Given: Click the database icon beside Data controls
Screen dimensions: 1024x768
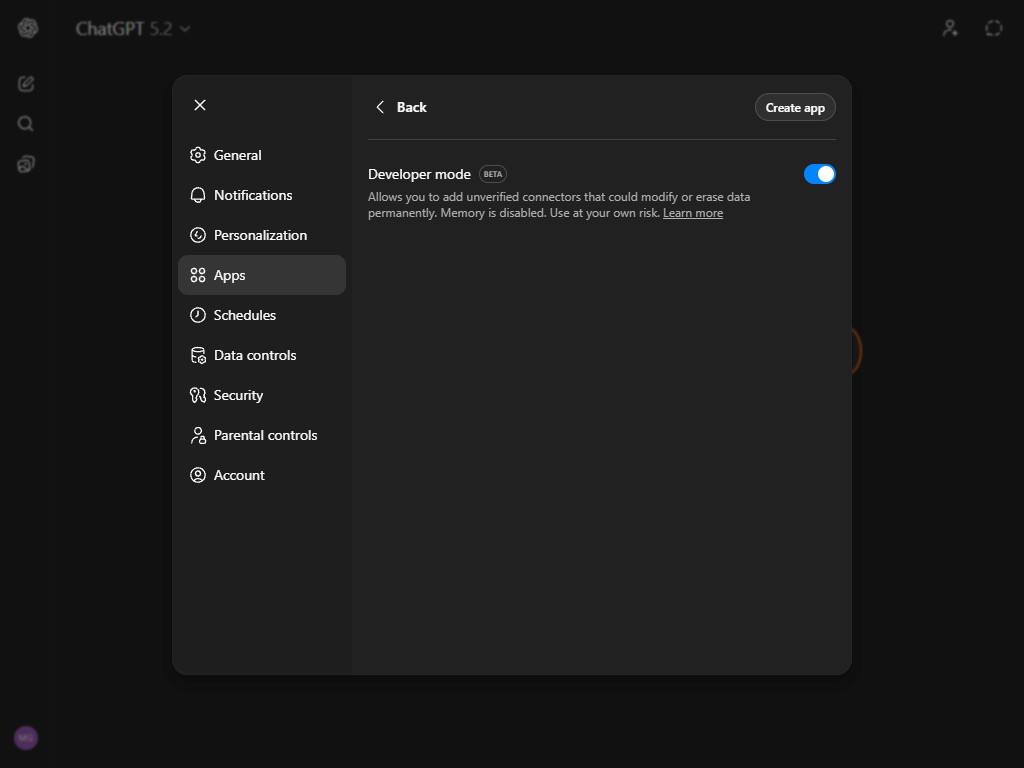Looking at the screenshot, I should click(x=197, y=355).
